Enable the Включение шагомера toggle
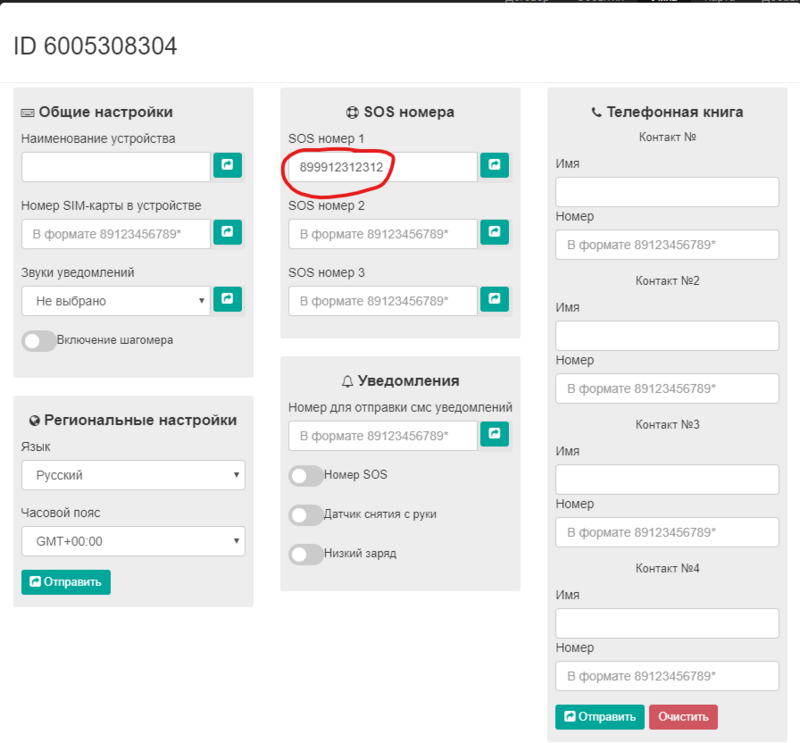The image size is (800, 743). 39,341
